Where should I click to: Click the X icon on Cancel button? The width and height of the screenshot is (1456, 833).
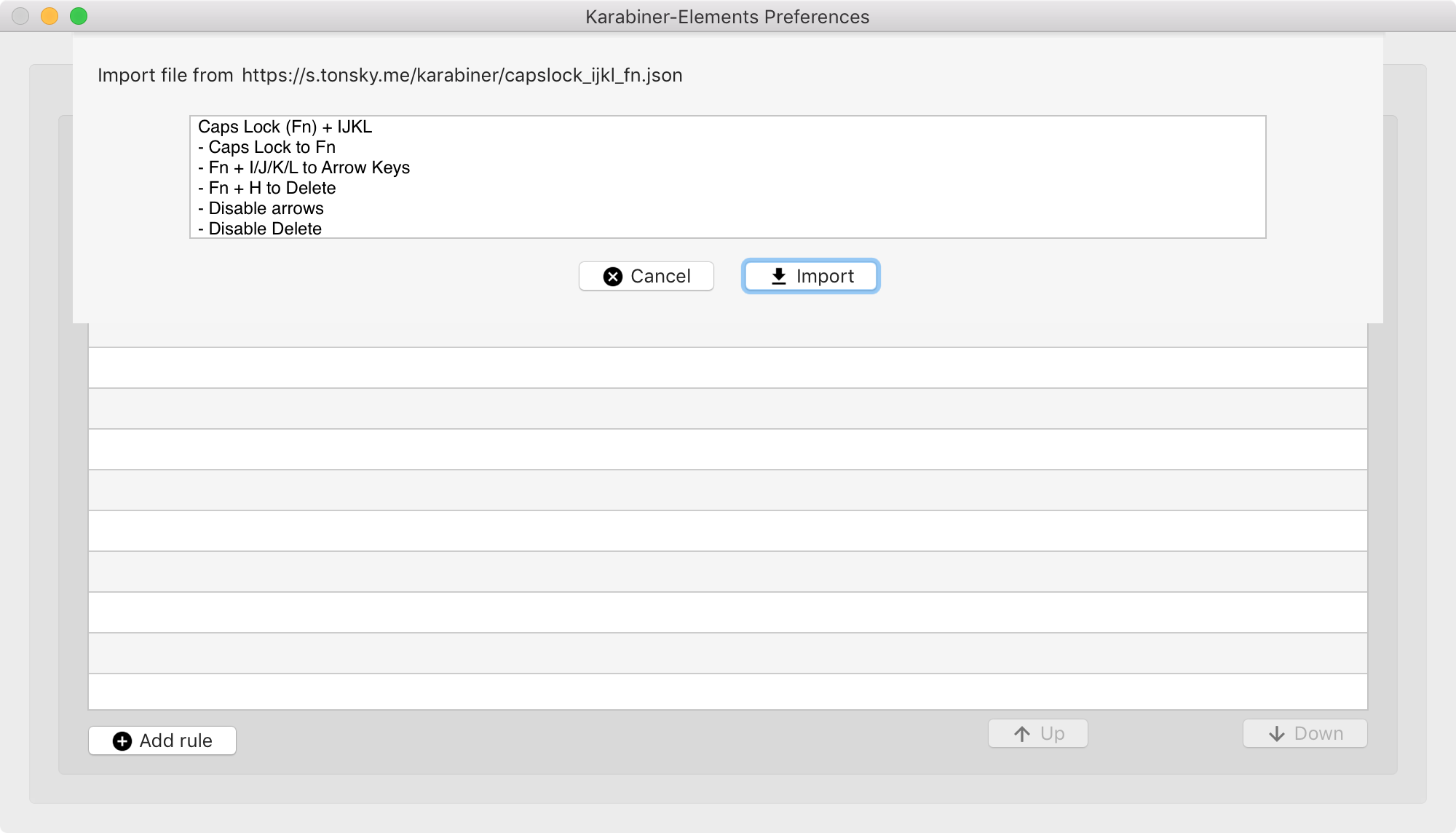[613, 277]
